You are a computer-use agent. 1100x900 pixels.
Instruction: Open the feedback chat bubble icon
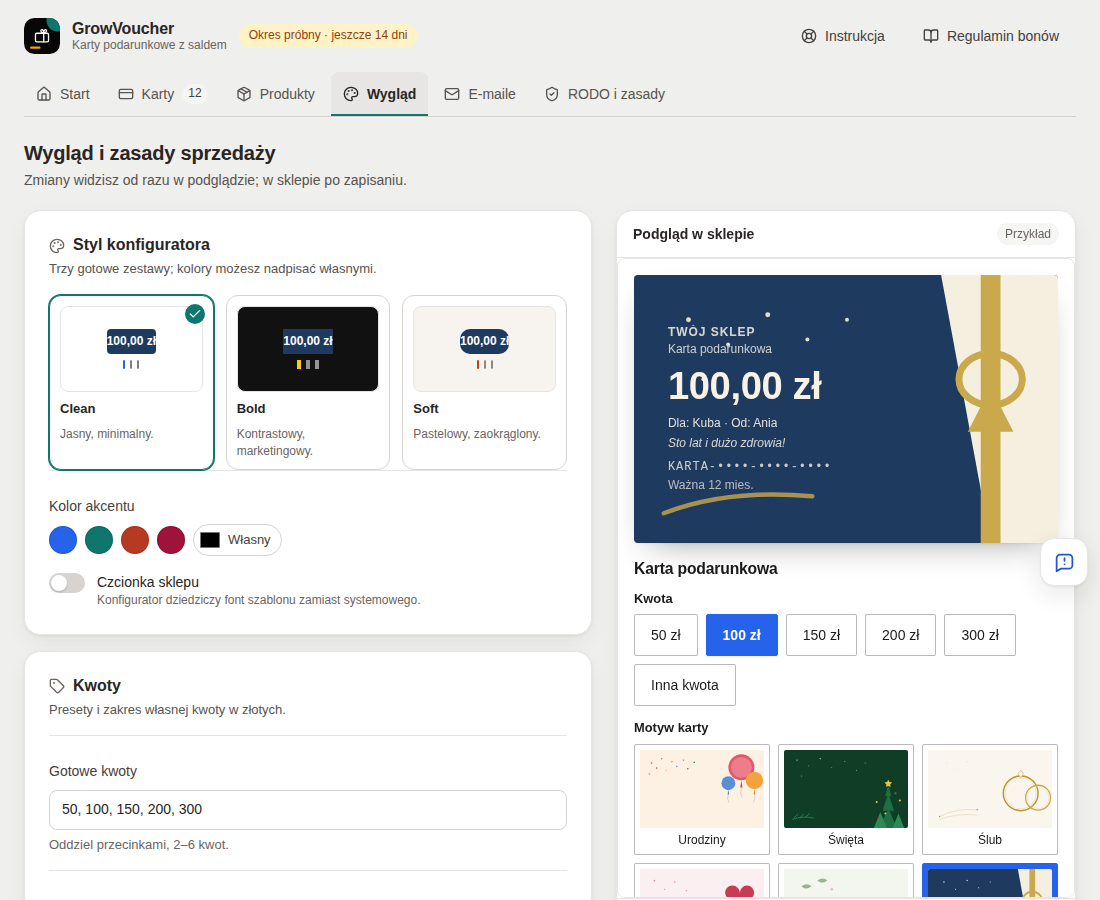pyautogui.click(x=1064, y=562)
